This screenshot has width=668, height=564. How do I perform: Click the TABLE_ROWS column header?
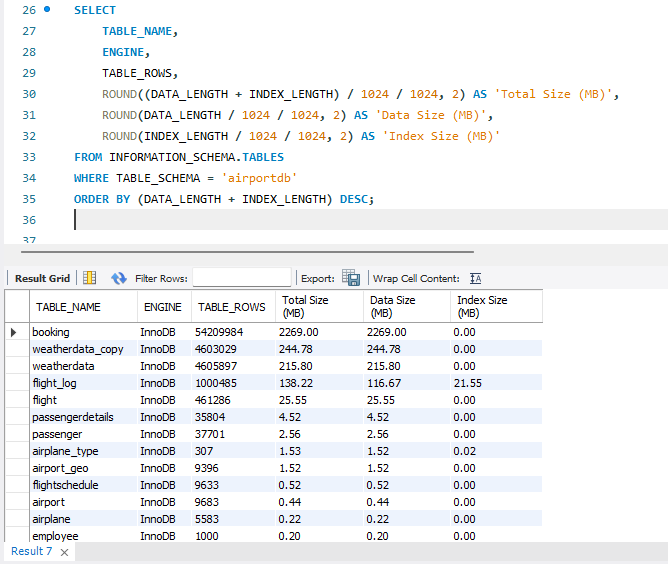pyautogui.click(x=232, y=307)
